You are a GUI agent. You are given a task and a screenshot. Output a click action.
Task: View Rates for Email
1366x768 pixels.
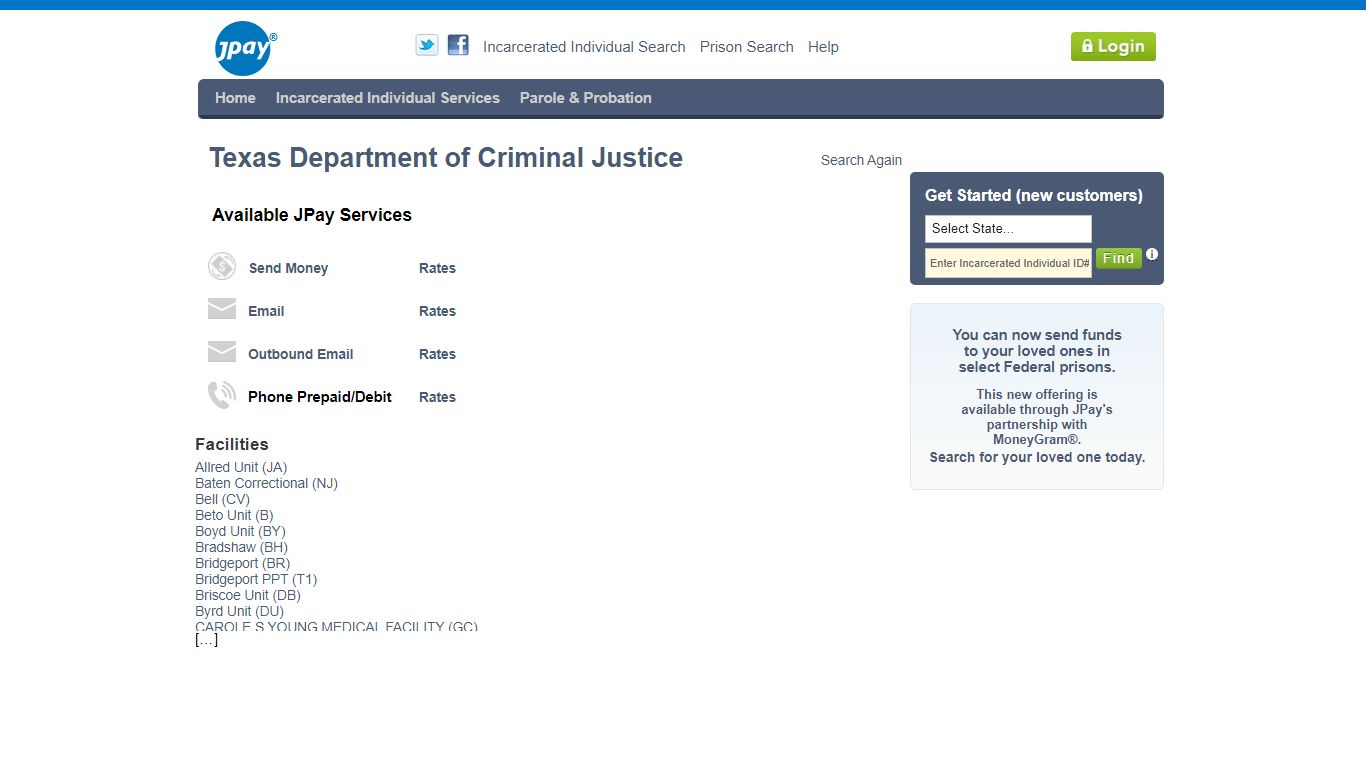pyautogui.click(x=437, y=311)
